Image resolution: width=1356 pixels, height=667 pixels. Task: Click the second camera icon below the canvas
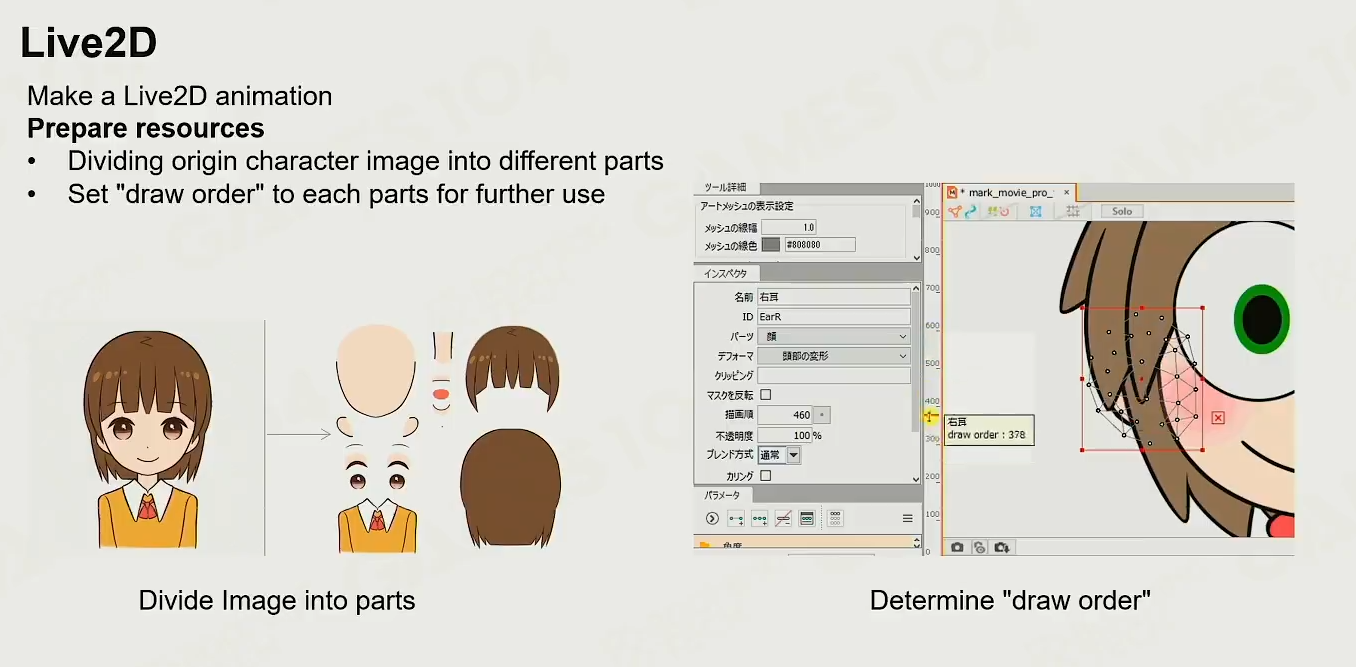(980, 547)
